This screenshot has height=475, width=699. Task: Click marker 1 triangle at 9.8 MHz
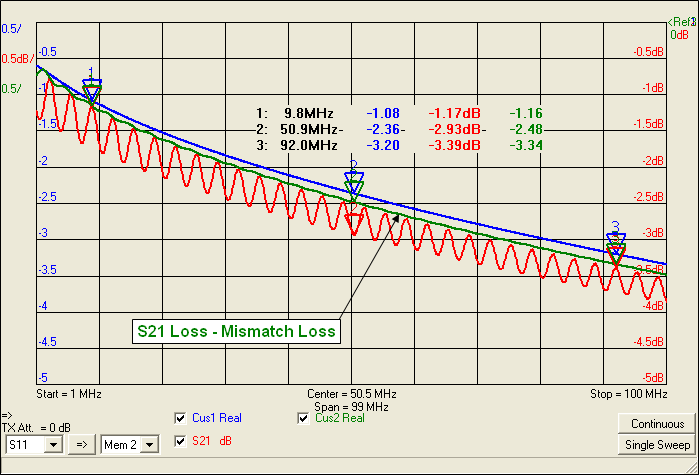(92, 93)
